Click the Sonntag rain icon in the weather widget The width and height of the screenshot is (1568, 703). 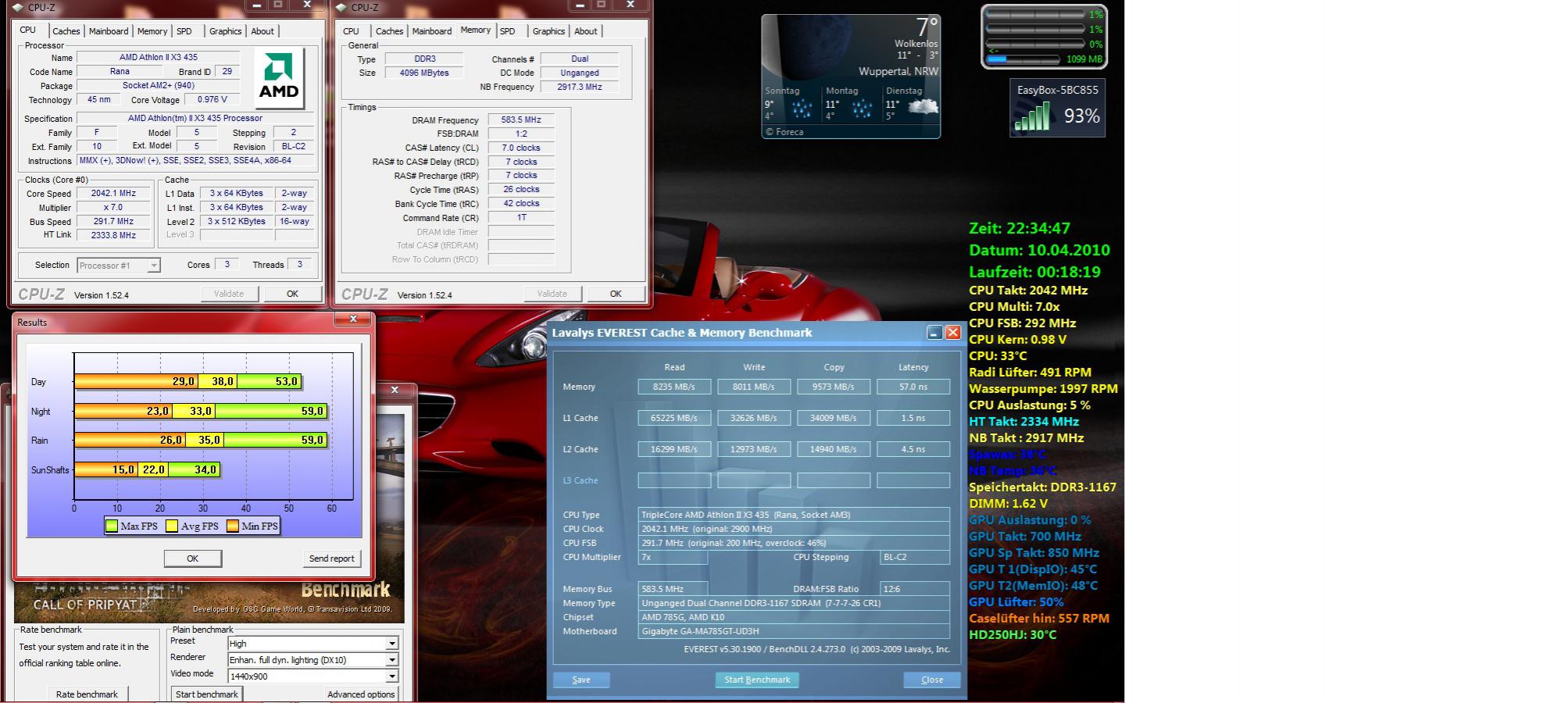tap(802, 109)
